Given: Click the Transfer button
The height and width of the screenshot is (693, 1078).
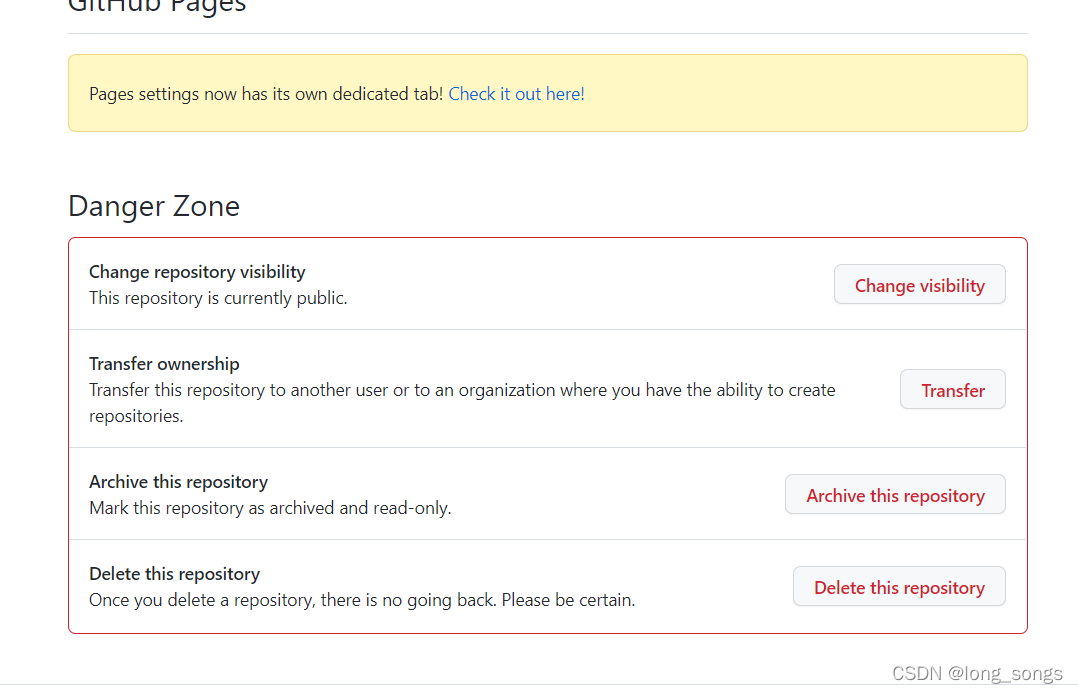Looking at the screenshot, I should coord(952,390).
